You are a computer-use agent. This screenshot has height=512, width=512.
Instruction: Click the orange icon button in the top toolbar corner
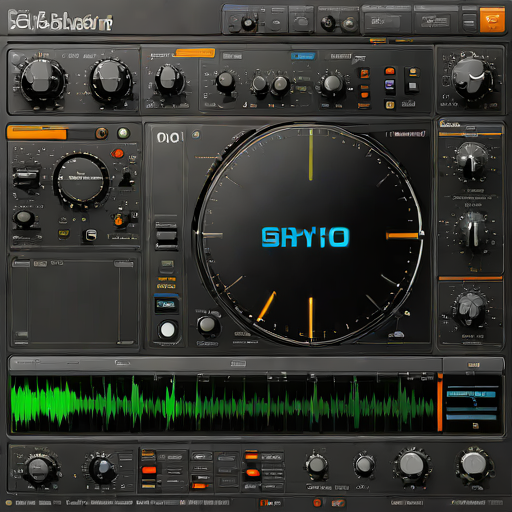pos(492,20)
